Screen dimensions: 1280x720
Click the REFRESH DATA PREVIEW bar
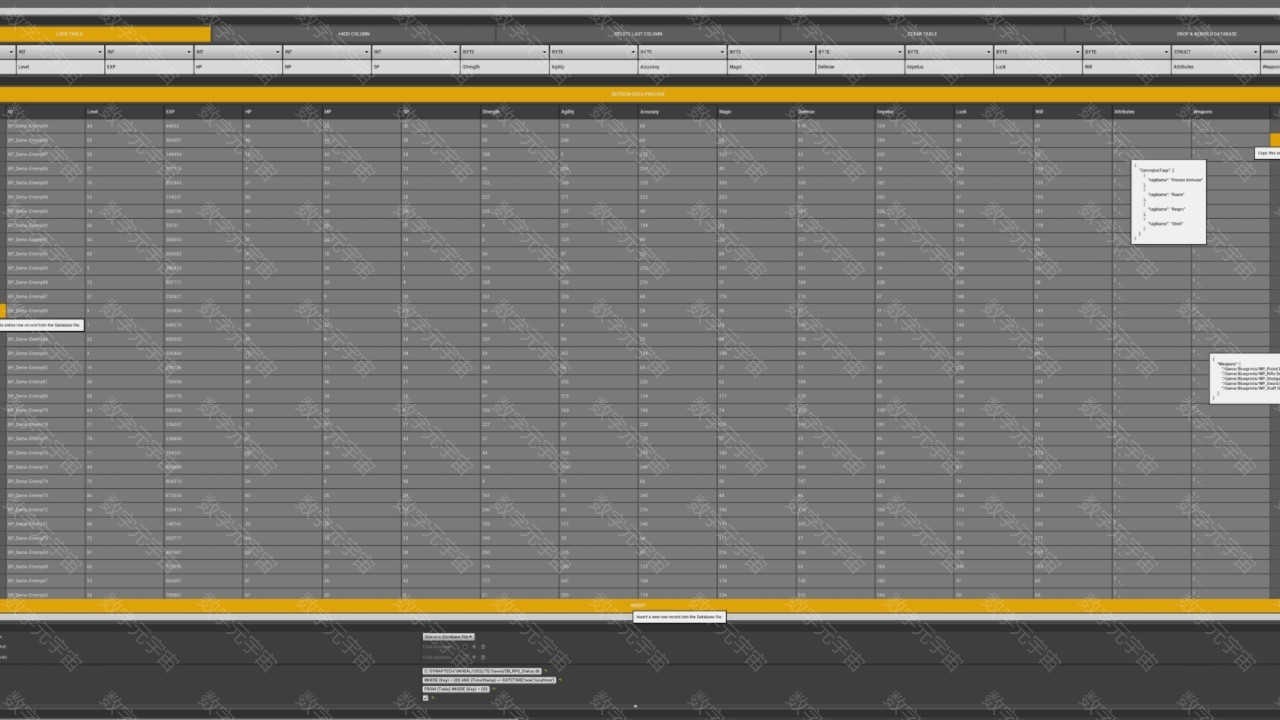[638, 94]
